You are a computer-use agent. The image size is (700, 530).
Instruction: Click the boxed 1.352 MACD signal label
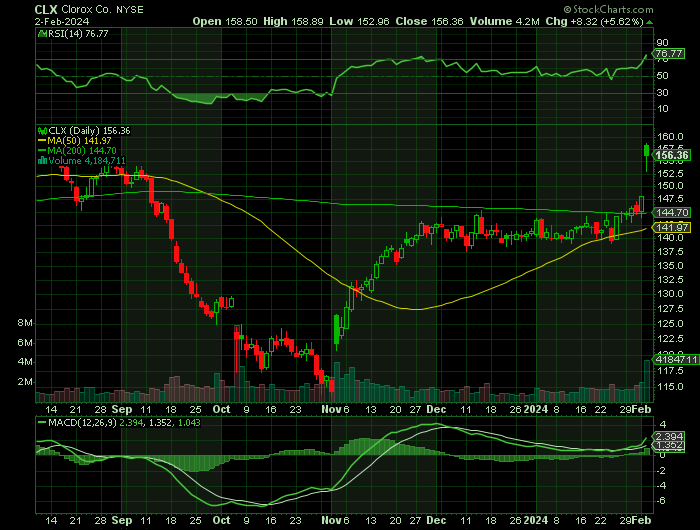668,445
